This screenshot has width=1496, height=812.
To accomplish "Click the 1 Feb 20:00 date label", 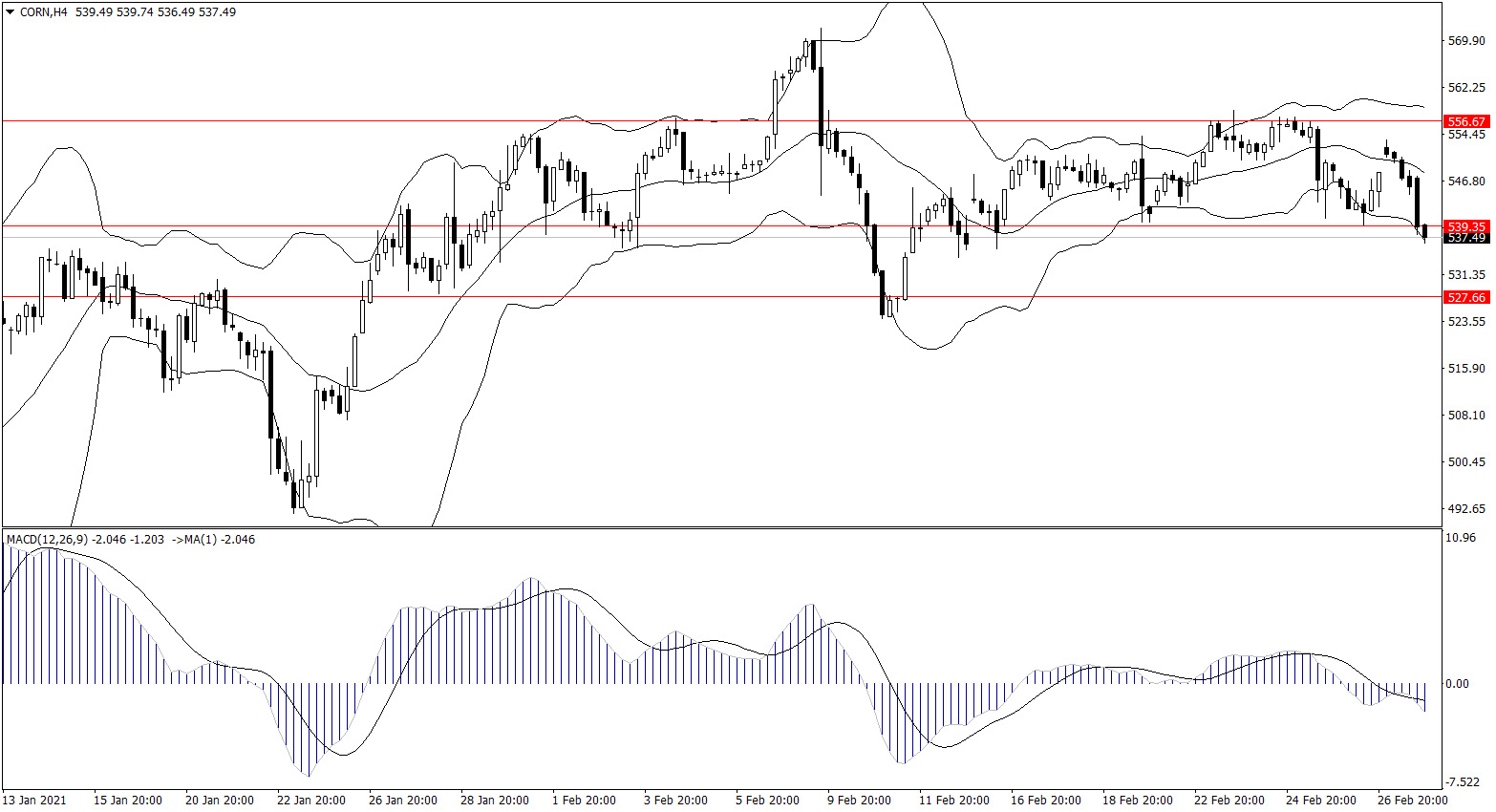I will click(x=584, y=800).
